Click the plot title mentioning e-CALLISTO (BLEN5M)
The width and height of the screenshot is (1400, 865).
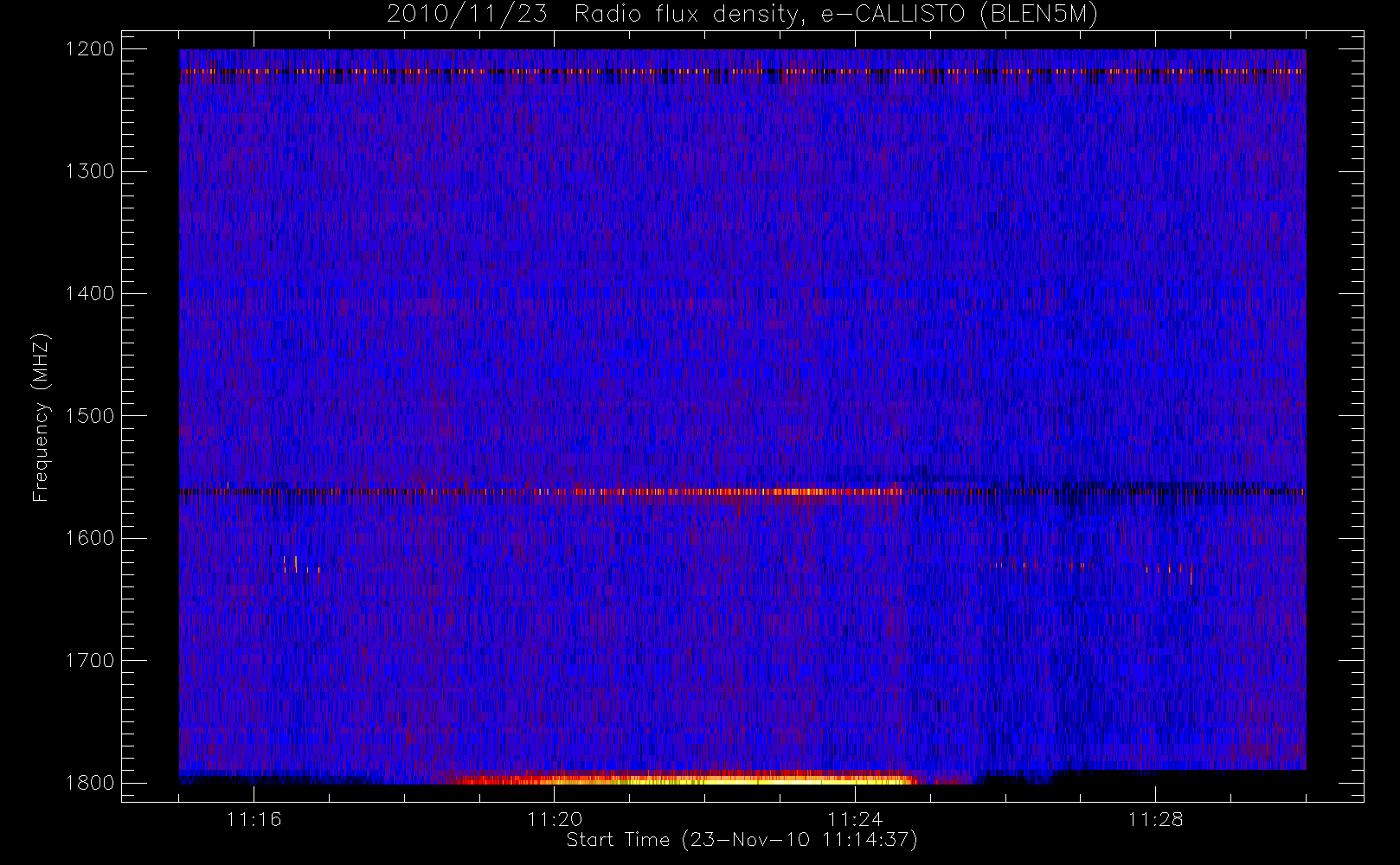tap(742, 15)
